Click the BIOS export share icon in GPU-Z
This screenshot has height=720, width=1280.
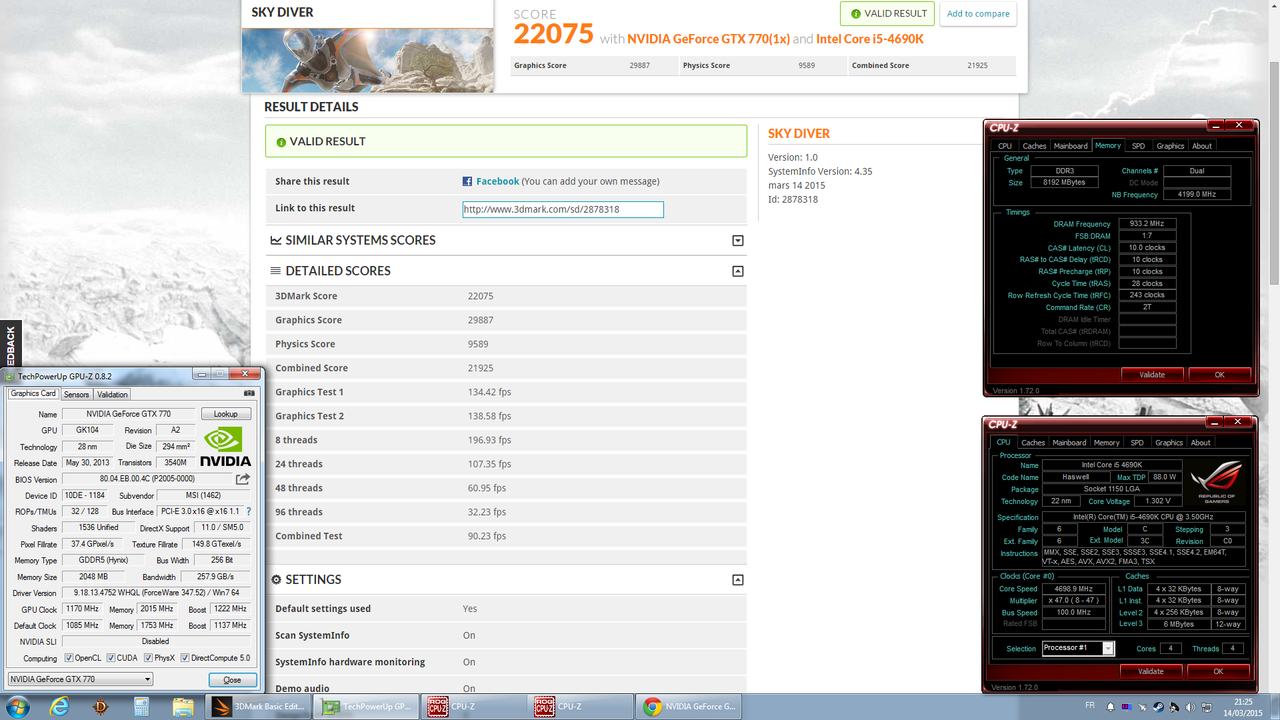point(242,479)
